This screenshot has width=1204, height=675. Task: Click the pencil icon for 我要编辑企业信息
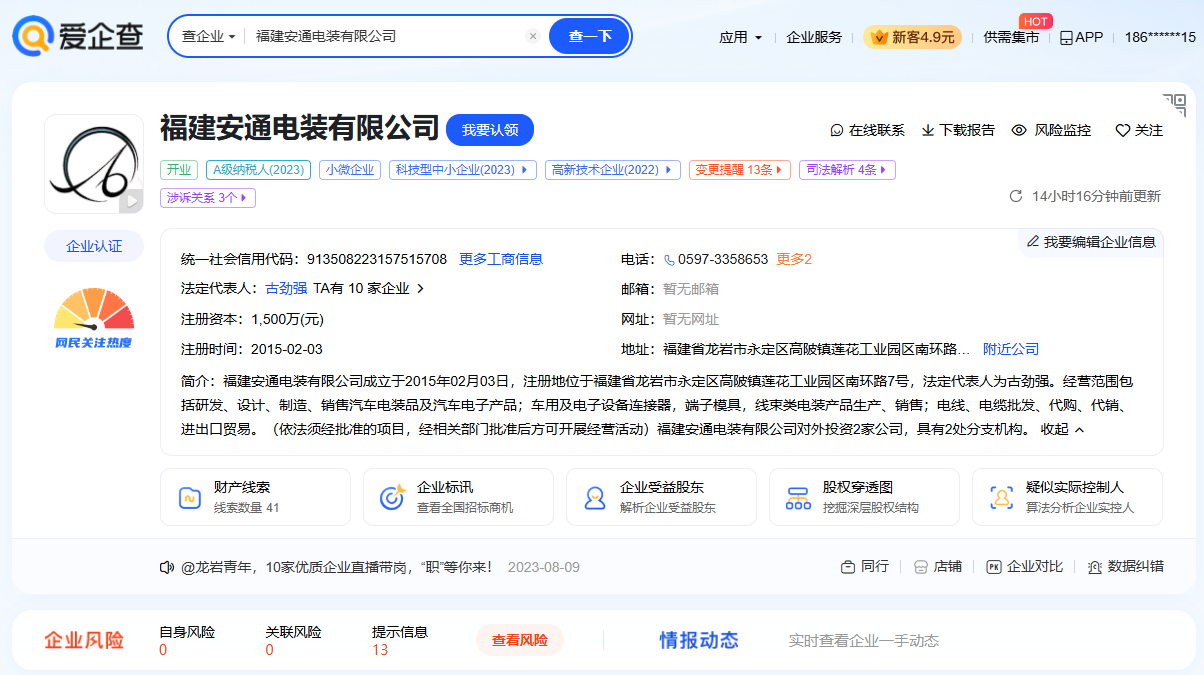(x=1033, y=241)
